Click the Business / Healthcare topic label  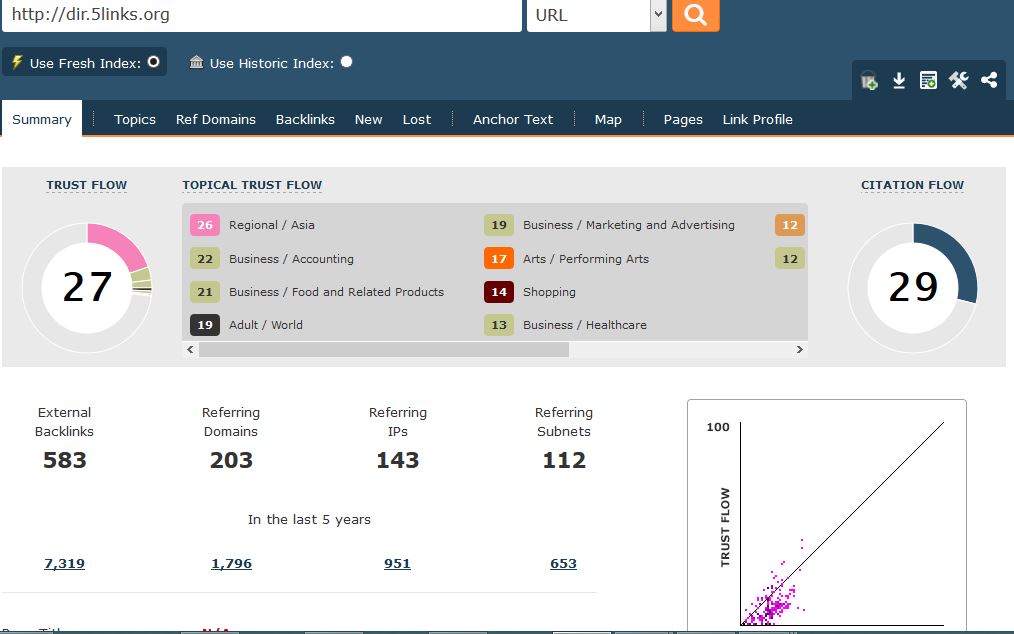point(585,325)
